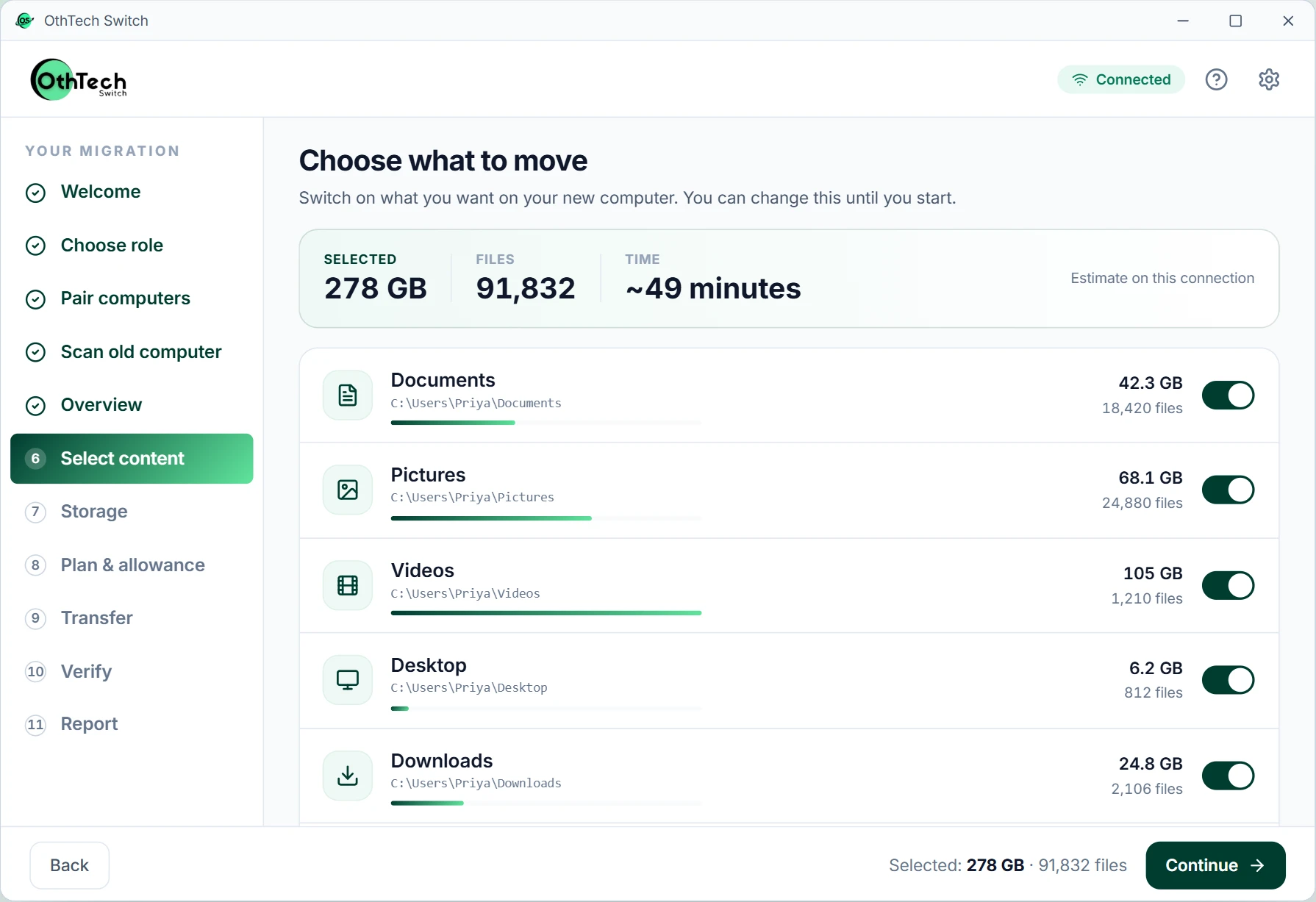This screenshot has width=1316, height=902.
Task: Toggle off the Pictures switch
Action: [1228, 490]
